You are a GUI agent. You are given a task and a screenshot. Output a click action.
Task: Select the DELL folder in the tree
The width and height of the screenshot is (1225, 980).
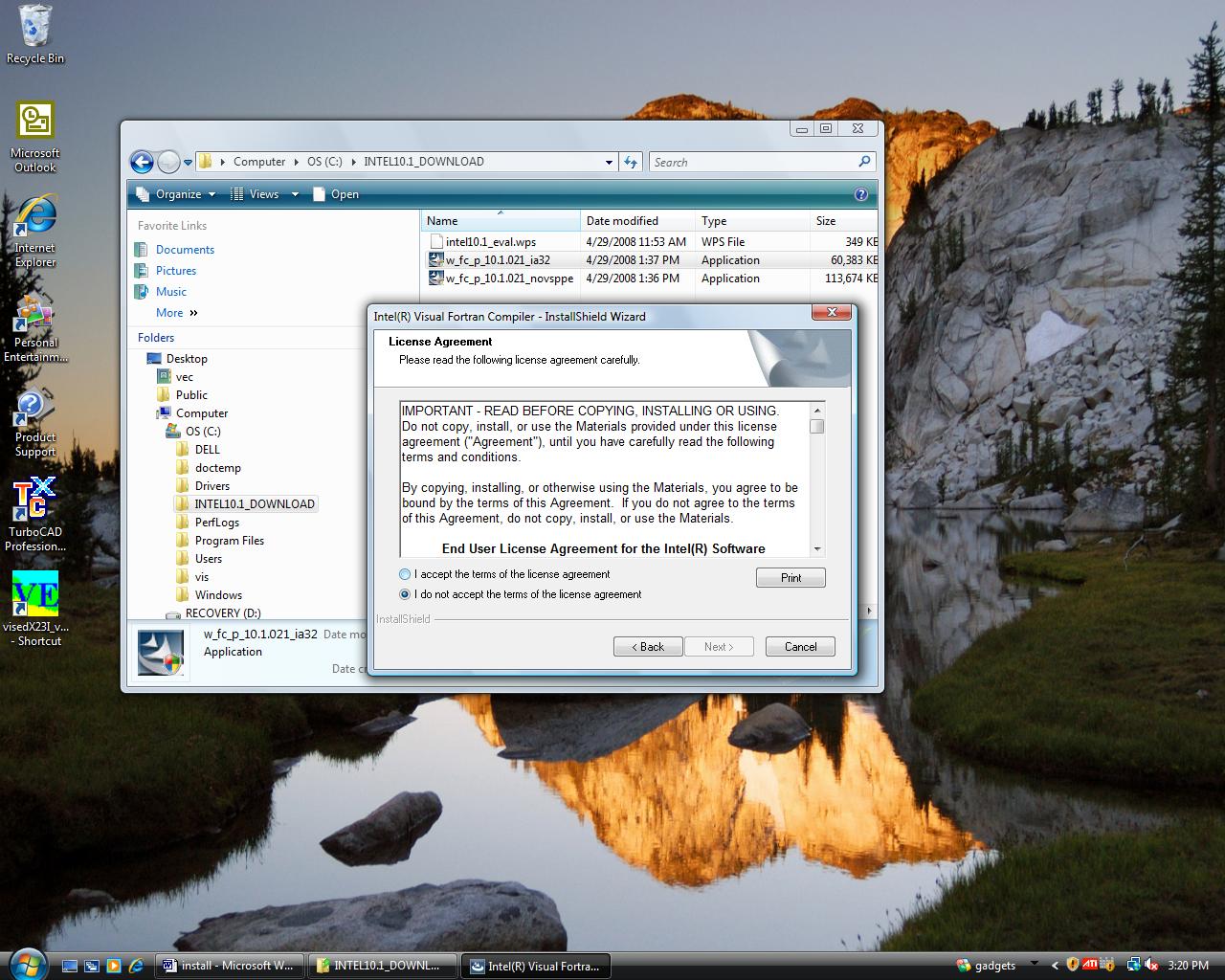(207, 450)
